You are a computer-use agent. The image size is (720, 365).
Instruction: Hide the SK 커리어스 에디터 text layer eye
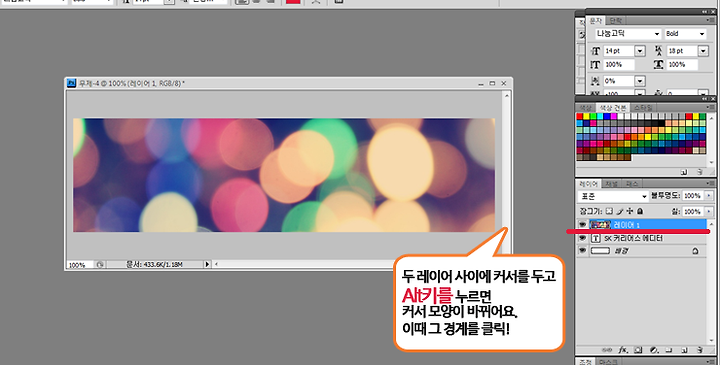tap(582, 238)
